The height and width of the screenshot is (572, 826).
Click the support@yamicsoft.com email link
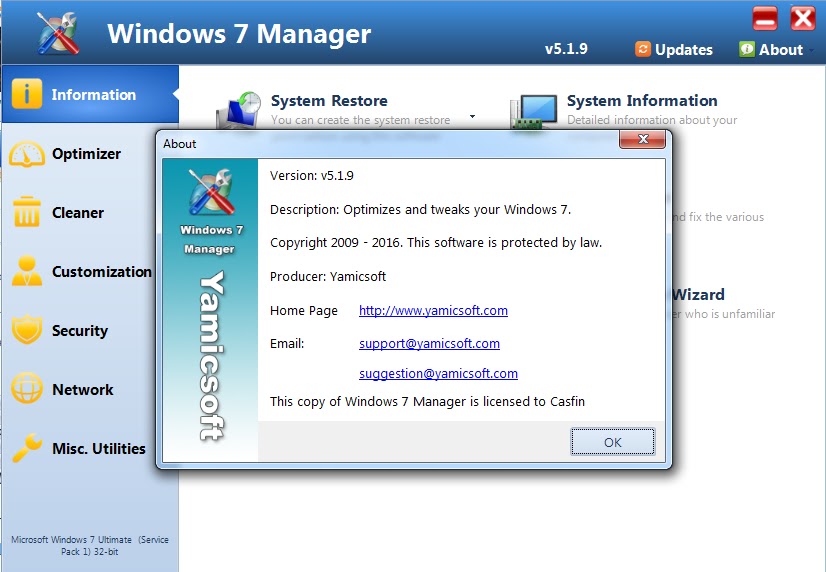pos(429,343)
